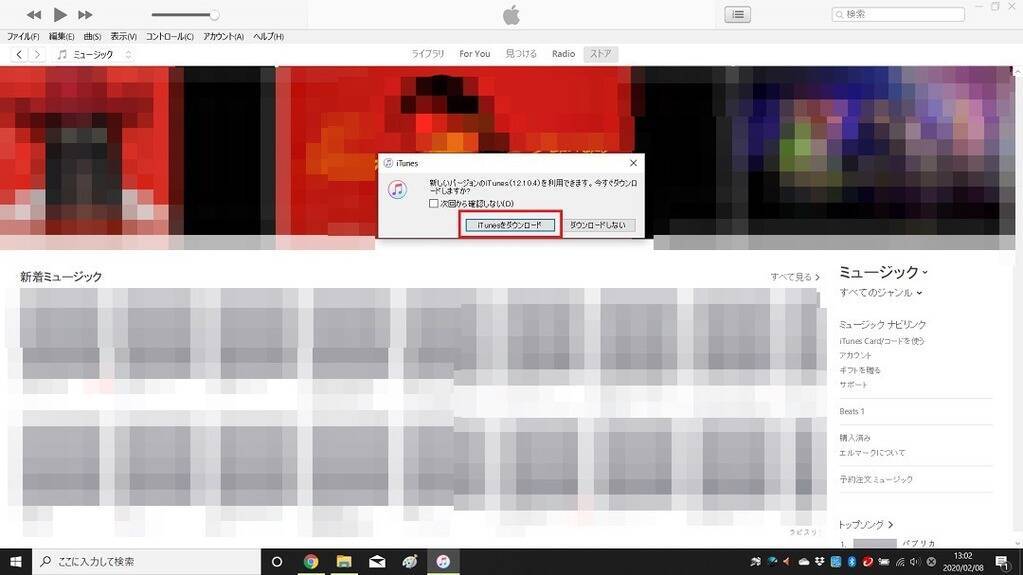1023x575 pixels.
Task: Open the コントロール(C) menu
Action: (170, 37)
